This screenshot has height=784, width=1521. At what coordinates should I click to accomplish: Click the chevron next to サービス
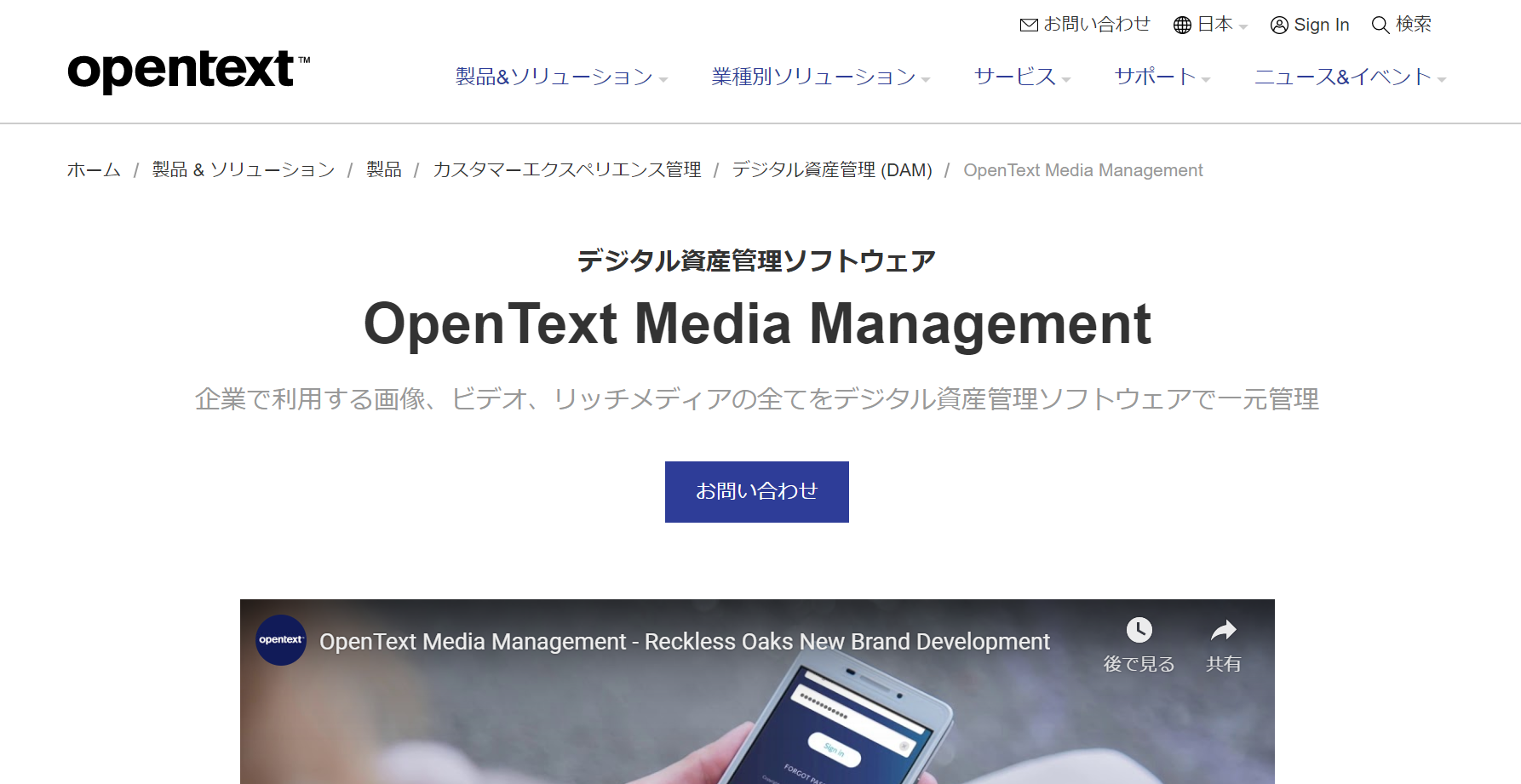[1066, 80]
